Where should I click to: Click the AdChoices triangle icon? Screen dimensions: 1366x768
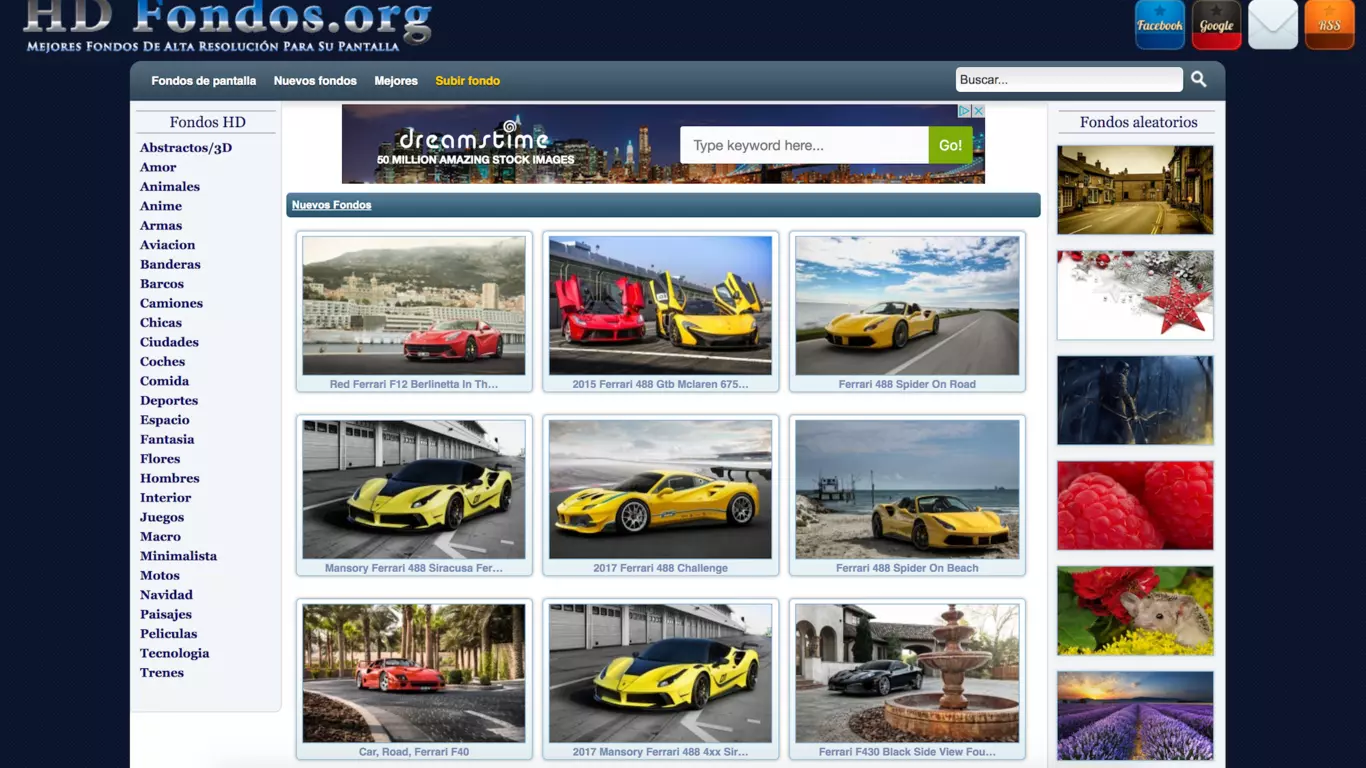coord(965,111)
